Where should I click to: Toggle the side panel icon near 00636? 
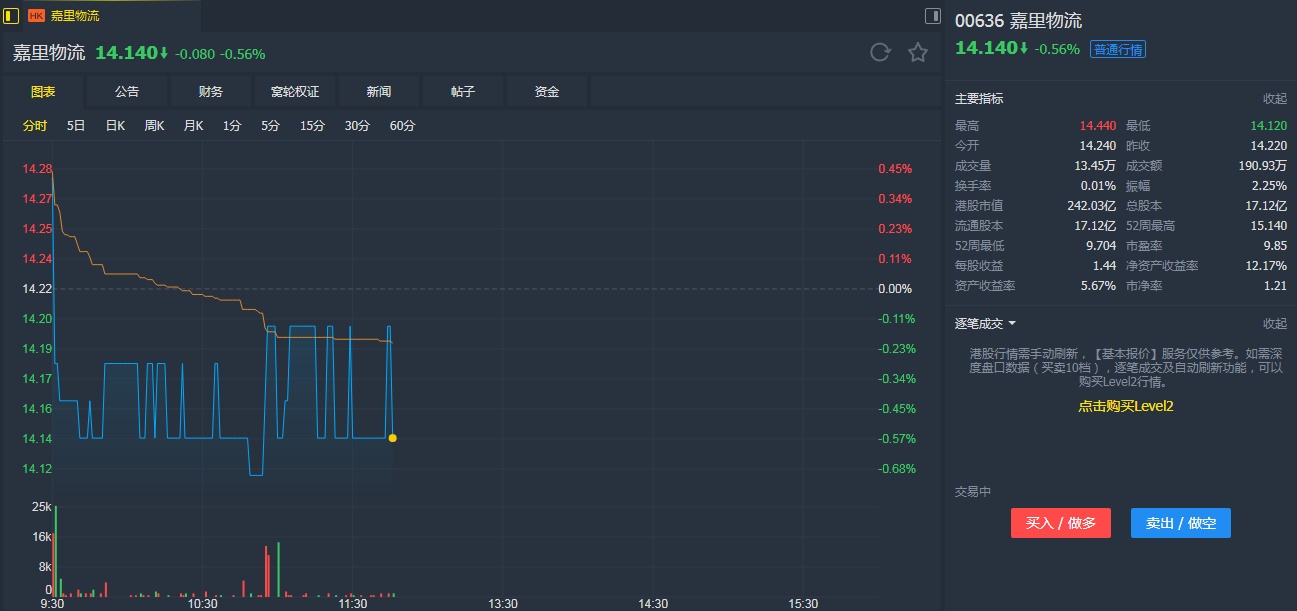tap(932, 16)
